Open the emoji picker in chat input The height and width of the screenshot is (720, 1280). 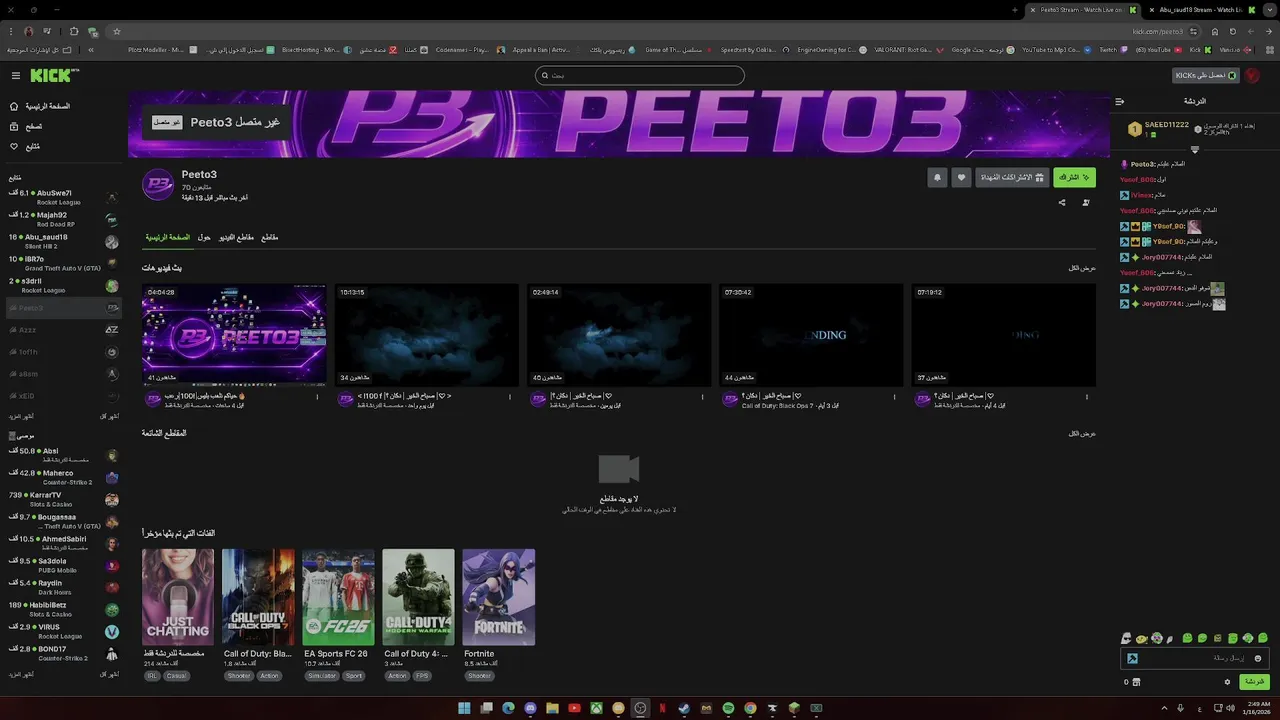coord(1258,658)
